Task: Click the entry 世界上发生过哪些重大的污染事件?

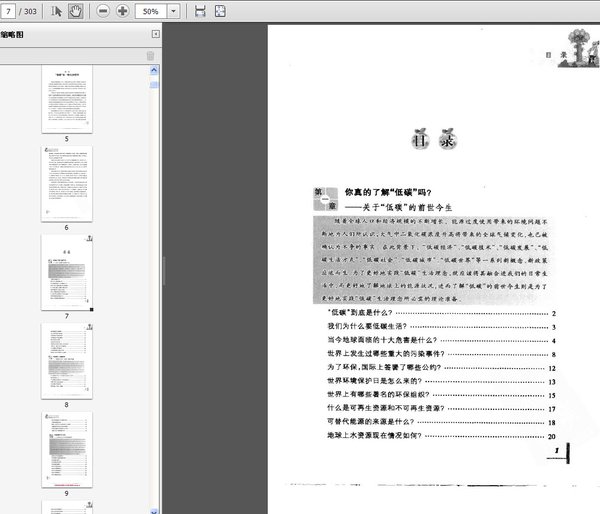Action: click(386, 354)
